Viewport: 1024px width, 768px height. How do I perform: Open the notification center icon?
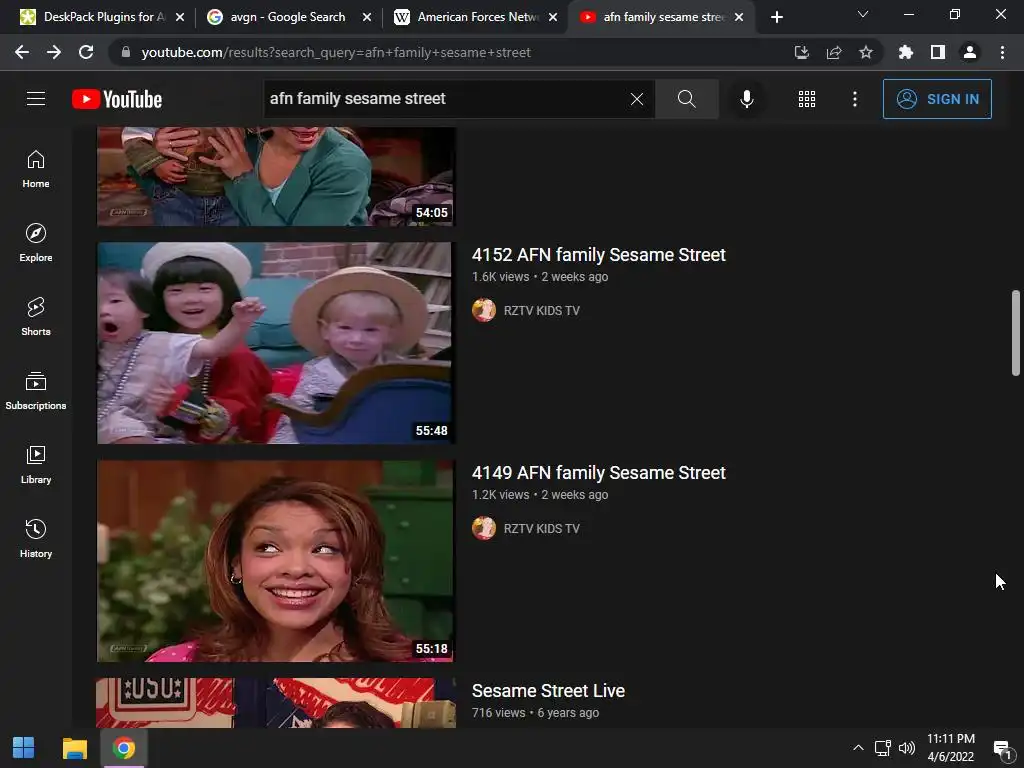tap(1002, 748)
